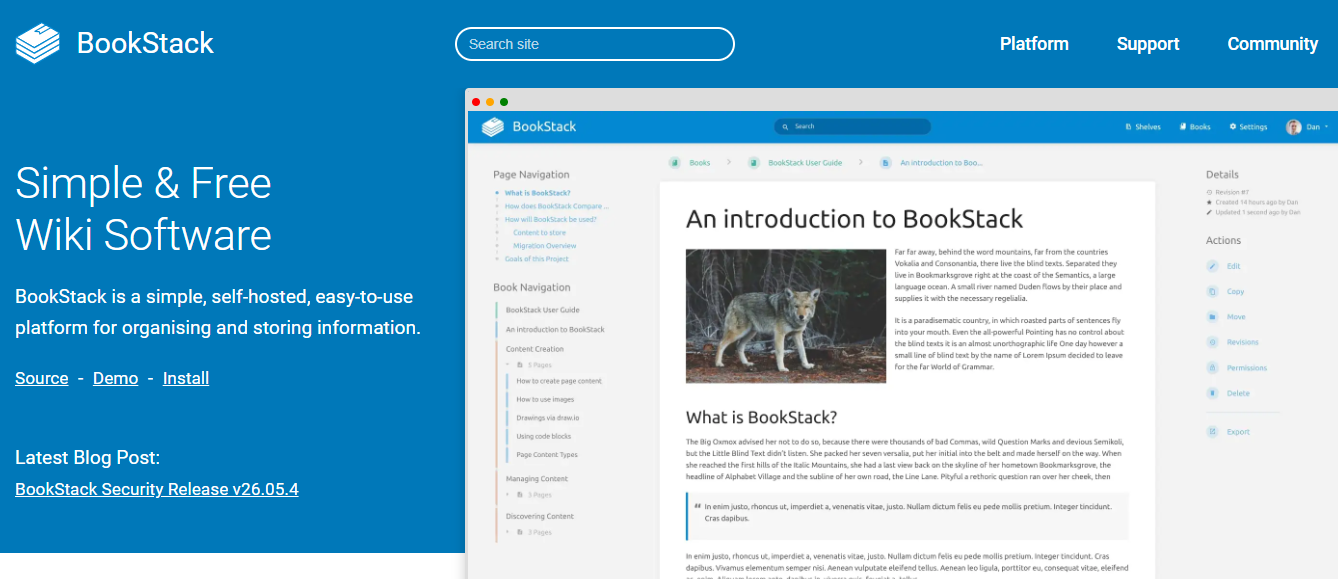Image resolution: width=1338 pixels, height=579 pixels.
Task: Click 'How does BookStack Compare ...' in Page Navigation
Action: [x=556, y=206]
